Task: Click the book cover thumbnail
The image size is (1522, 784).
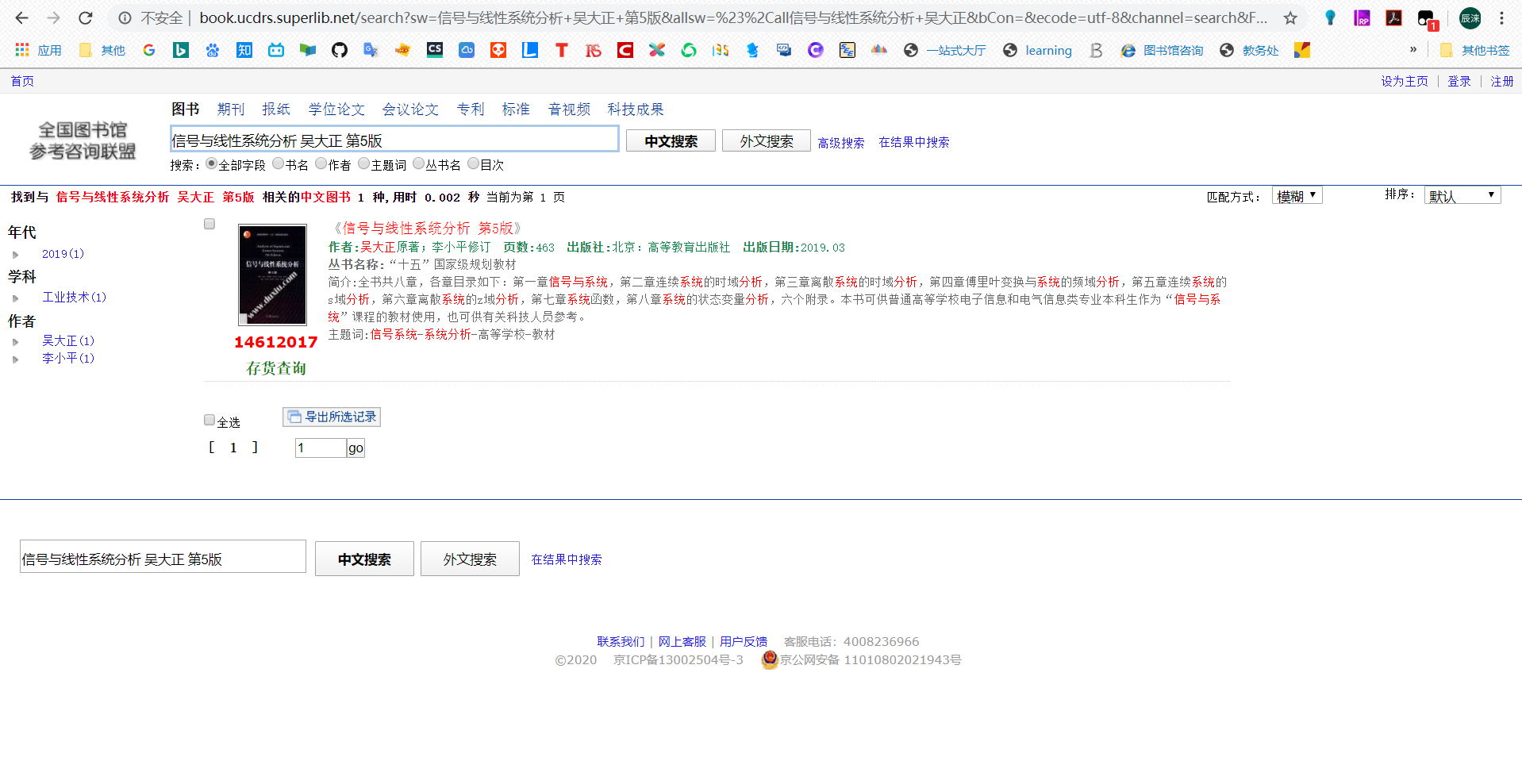Action: [271, 275]
